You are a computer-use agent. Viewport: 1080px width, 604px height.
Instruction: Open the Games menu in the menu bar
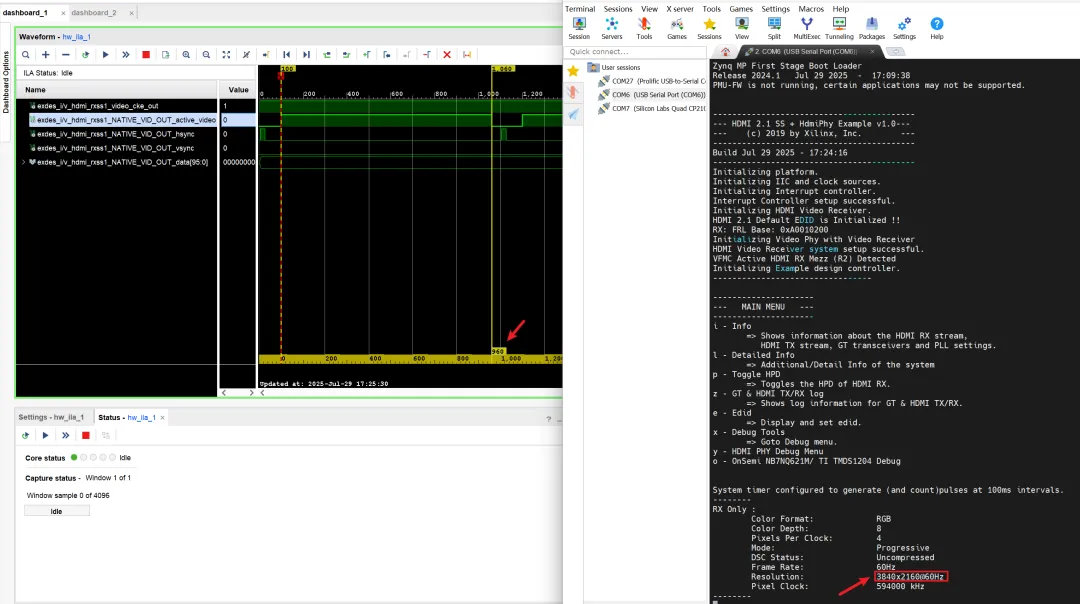741,9
